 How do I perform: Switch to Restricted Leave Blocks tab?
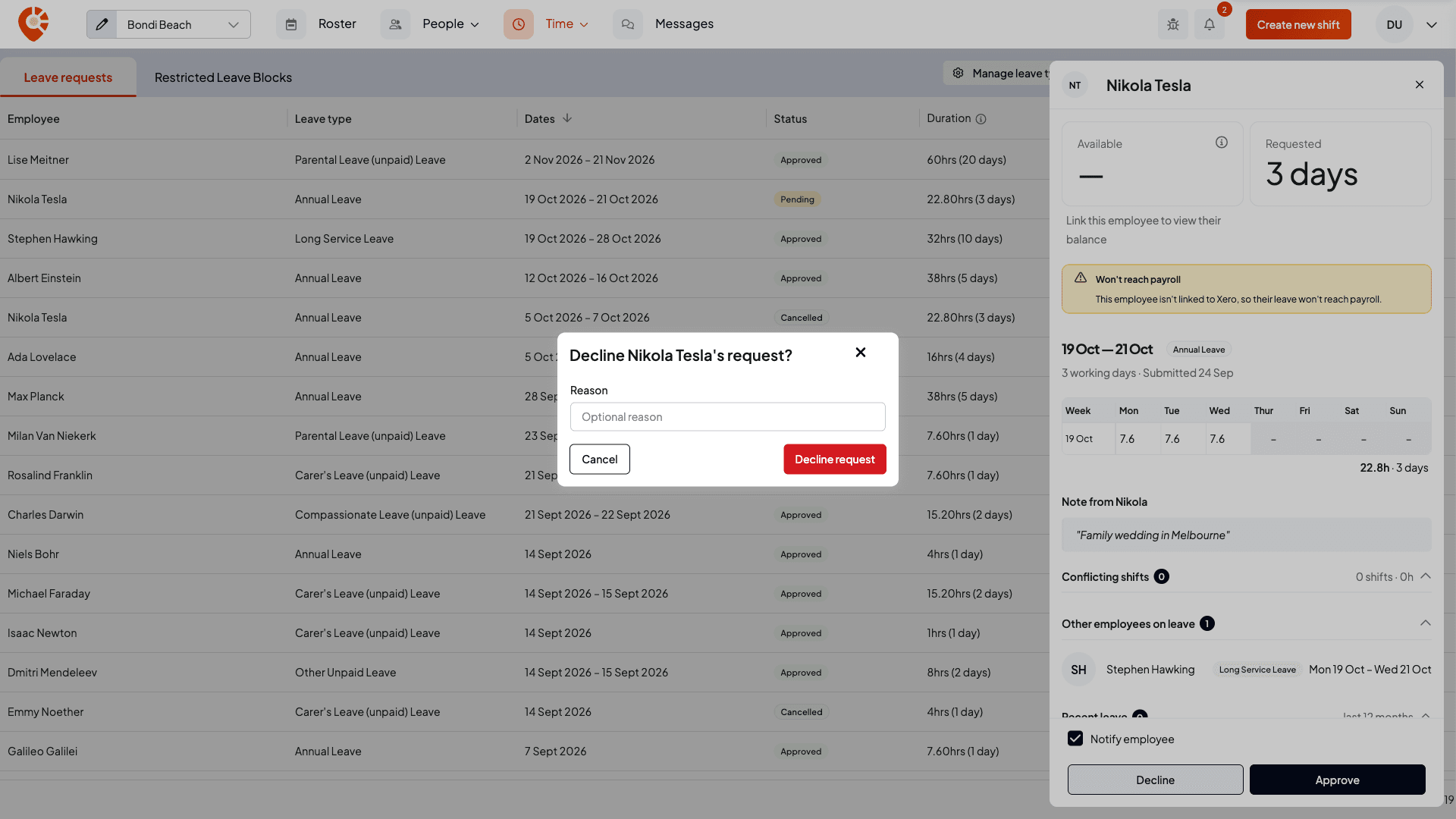coord(223,77)
